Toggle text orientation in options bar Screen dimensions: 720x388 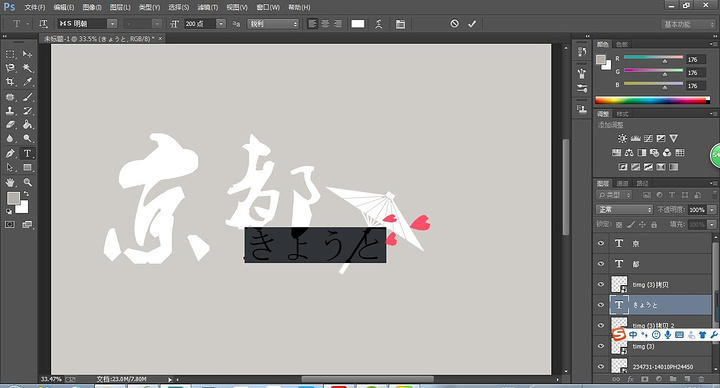(43, 24)
